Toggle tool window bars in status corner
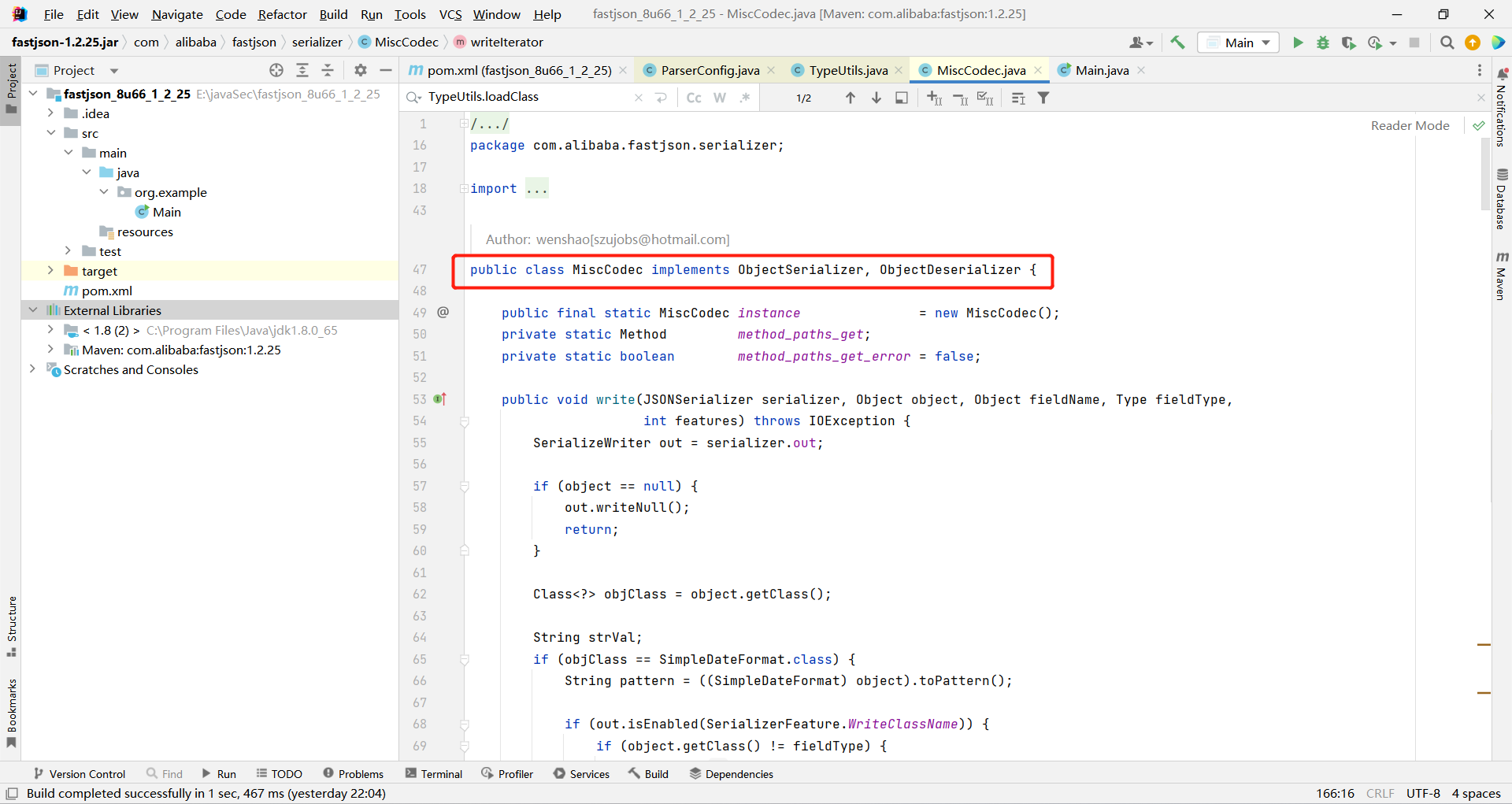This screenshot has height=804, width=1512. (x=12, y=793)
